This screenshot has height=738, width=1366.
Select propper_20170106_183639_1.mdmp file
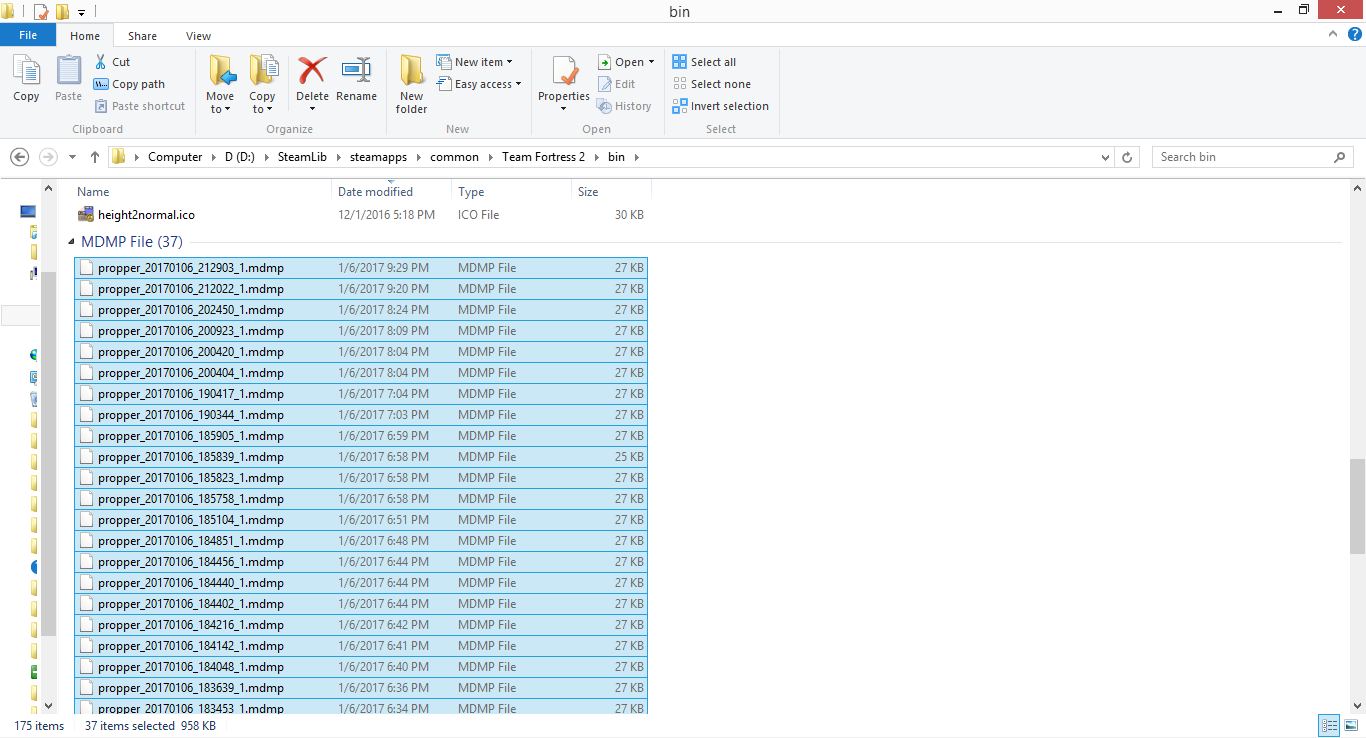[x=361, y=688]
